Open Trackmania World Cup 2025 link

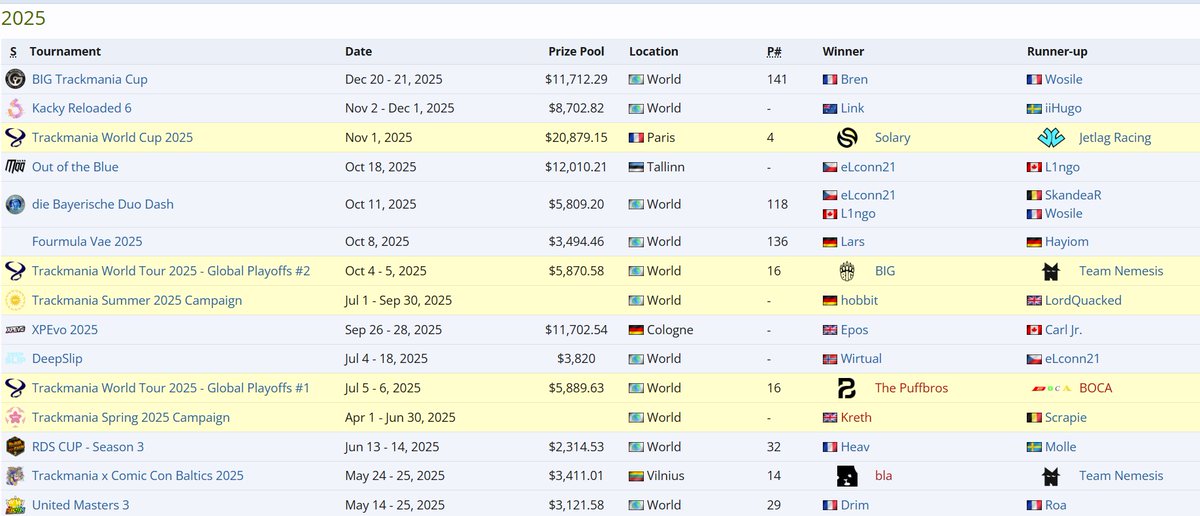tap(112, 137)
